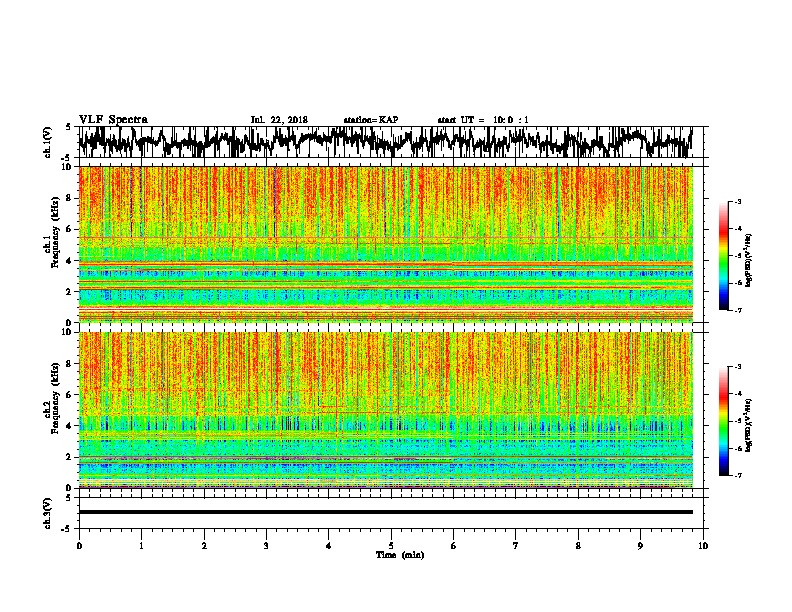Click the '-5' voltage tick on ch.1(V) axis
This screenshot has width=792, height=612.
point(68,158)
